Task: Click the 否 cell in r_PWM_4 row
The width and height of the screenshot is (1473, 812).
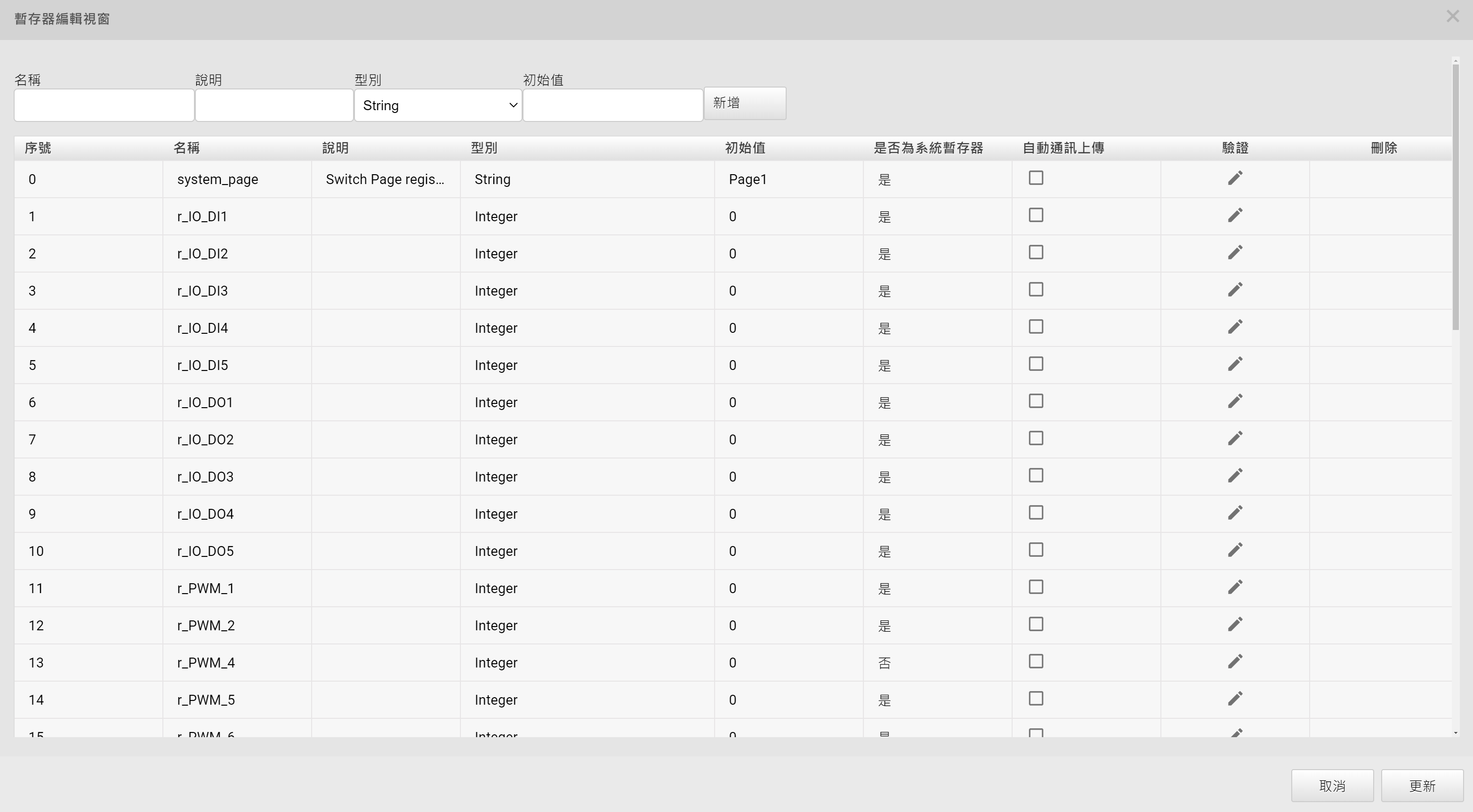Action: point(938,662)
